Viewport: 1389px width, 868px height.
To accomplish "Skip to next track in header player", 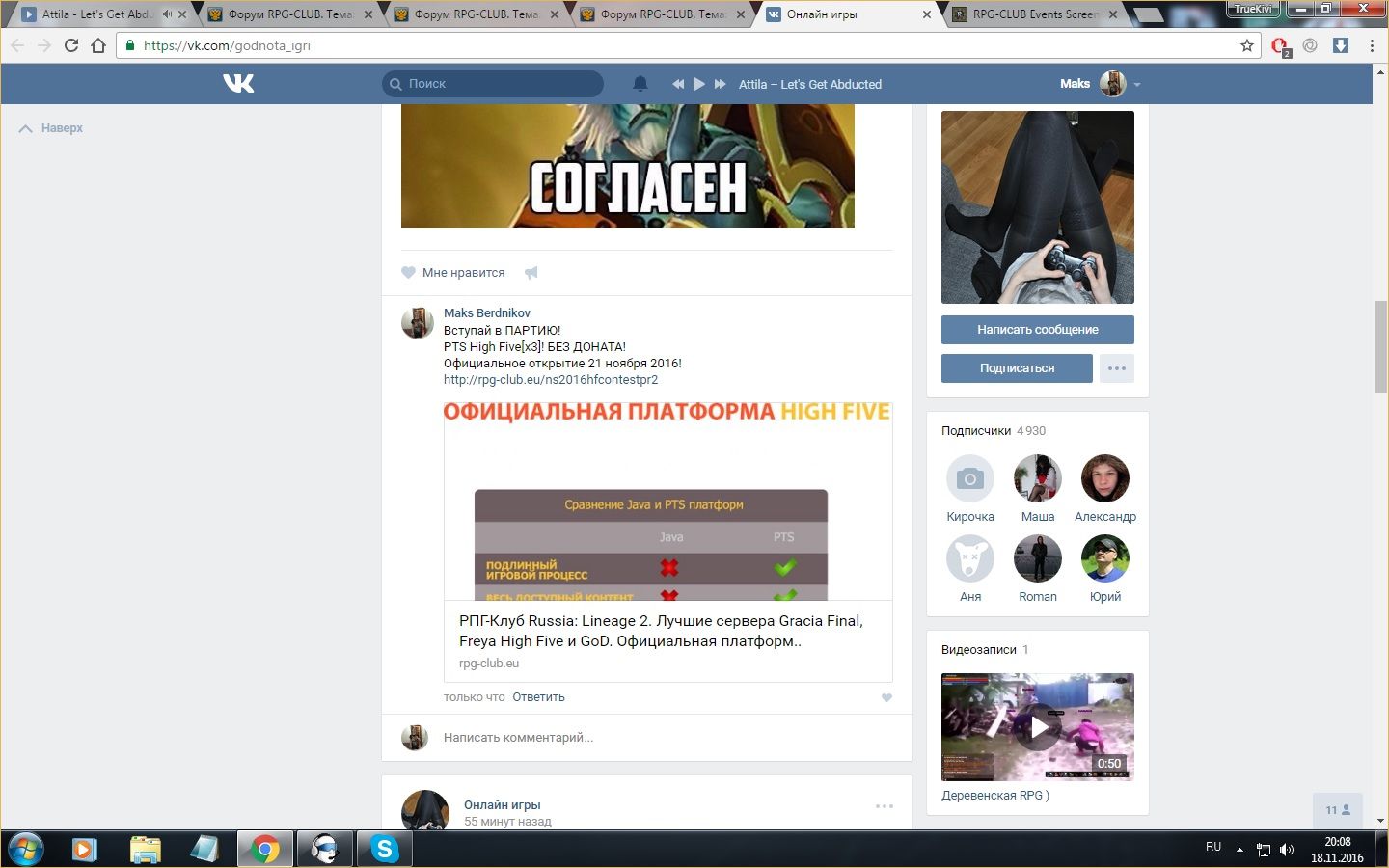I will 720,84.
